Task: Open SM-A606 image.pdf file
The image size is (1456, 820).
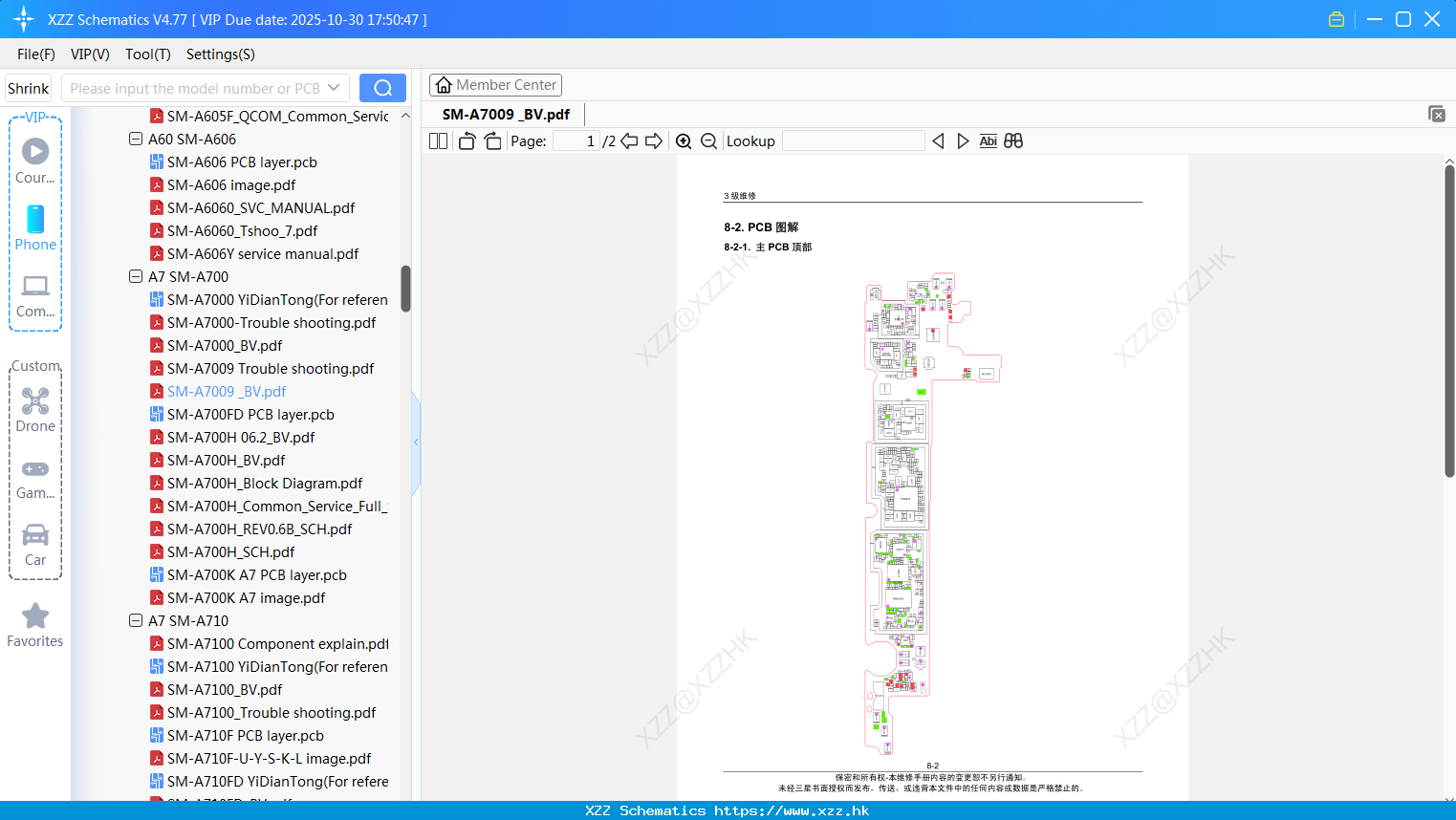Action: coord(231,184)
